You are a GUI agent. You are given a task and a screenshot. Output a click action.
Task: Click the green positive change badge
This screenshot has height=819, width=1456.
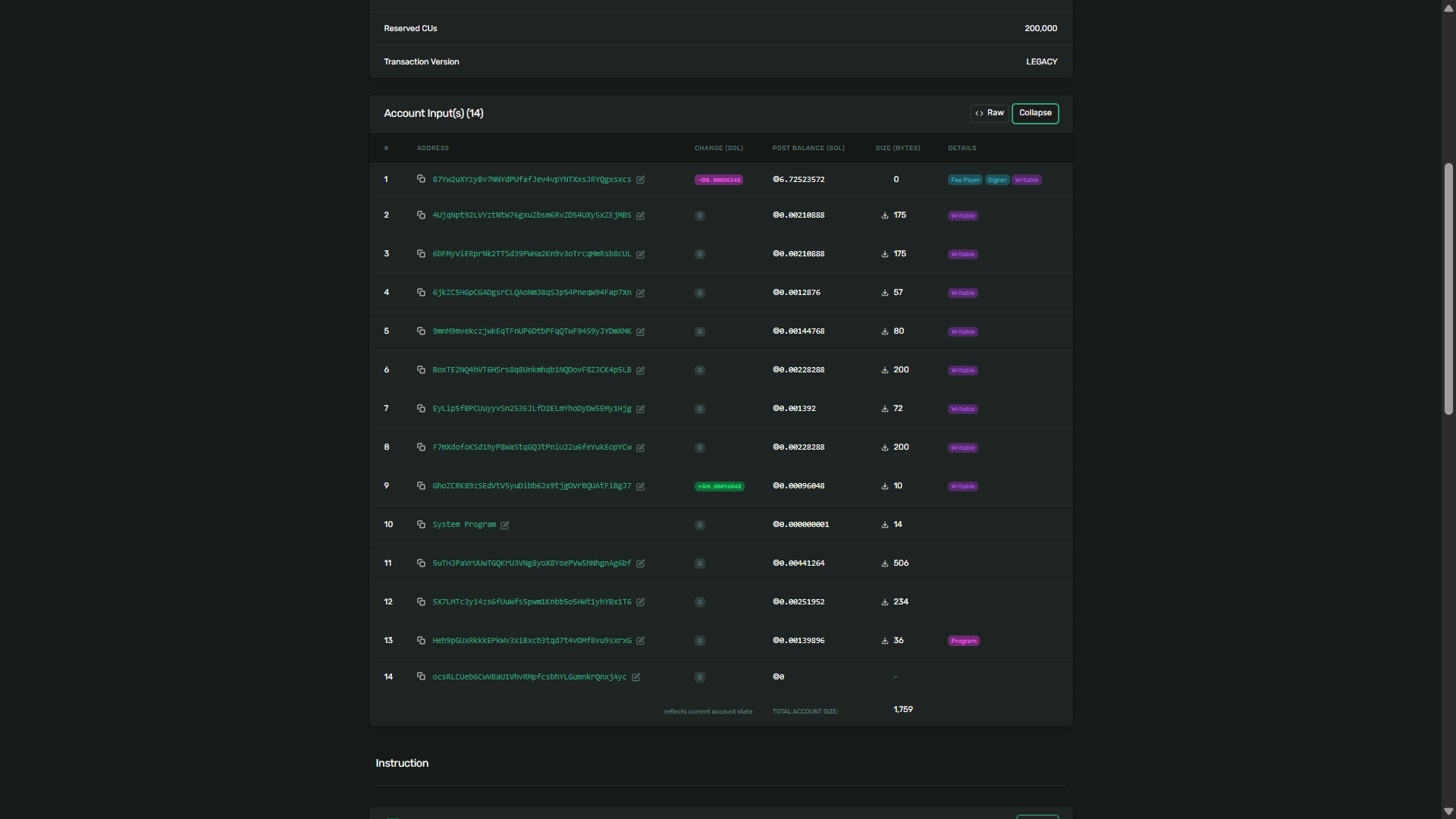(719, 486)
